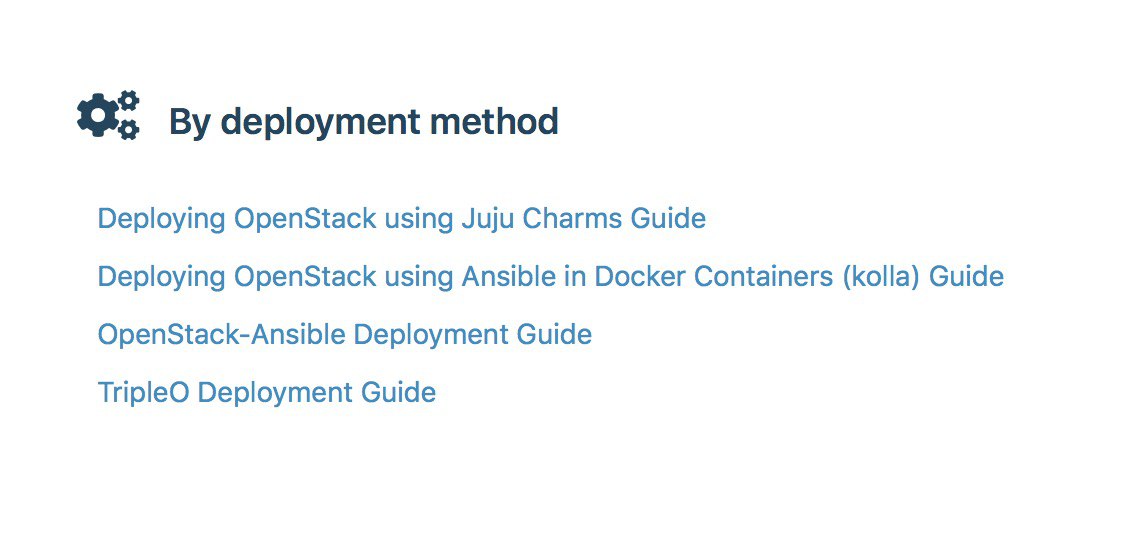Visit the link starting with "OpenStack-Ansible"

344,334
